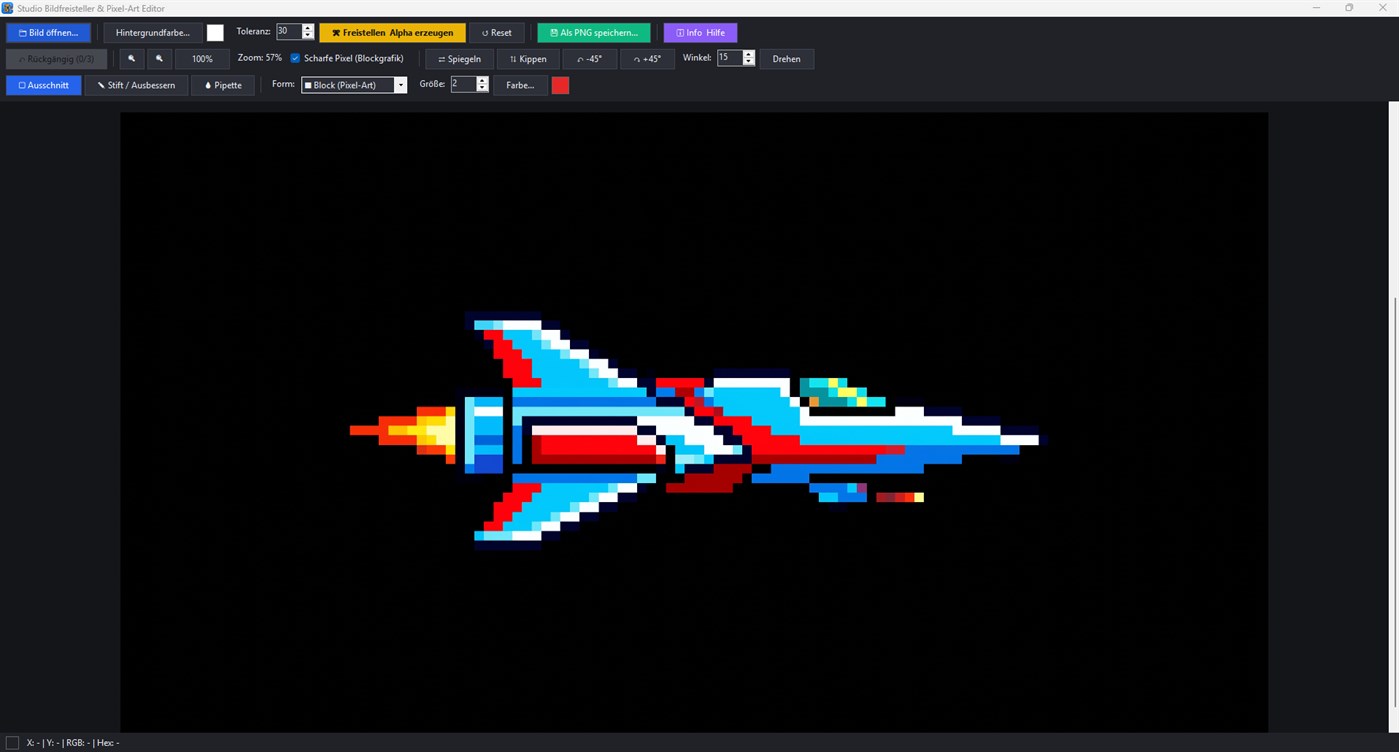The height and width of the screenshot is (752, 1399).
Task: Increase Winkel with the up arrow
Action: 749,54
